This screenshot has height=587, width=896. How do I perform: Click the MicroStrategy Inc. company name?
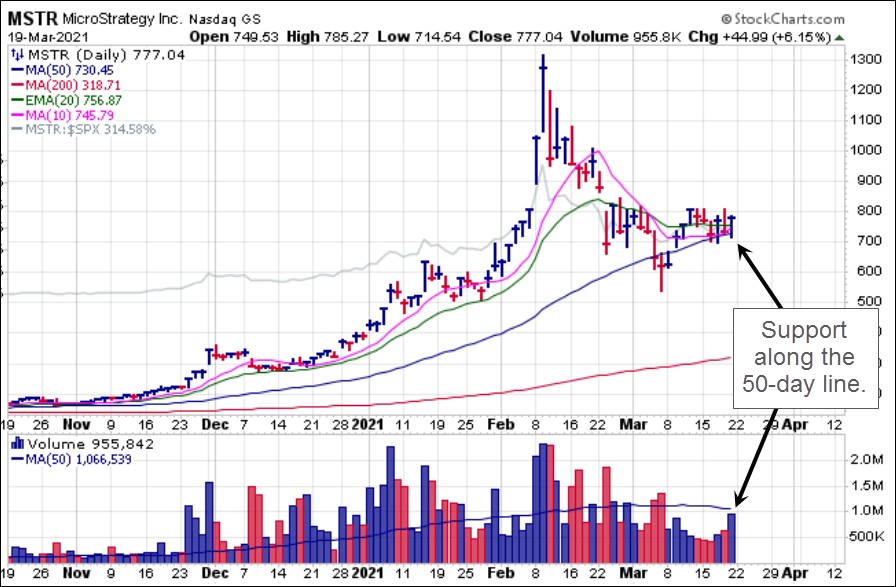pos(122,19)
